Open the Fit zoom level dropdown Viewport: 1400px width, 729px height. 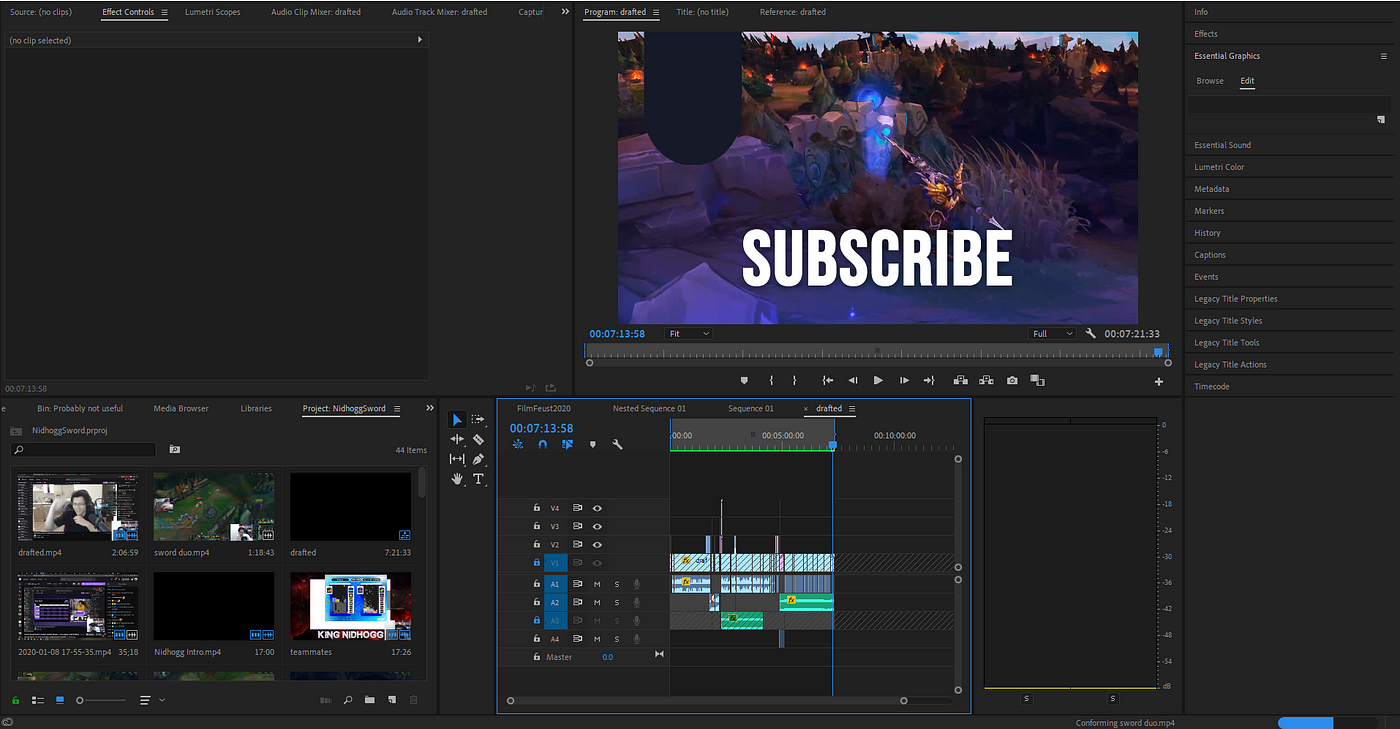[x=688, y=334]
